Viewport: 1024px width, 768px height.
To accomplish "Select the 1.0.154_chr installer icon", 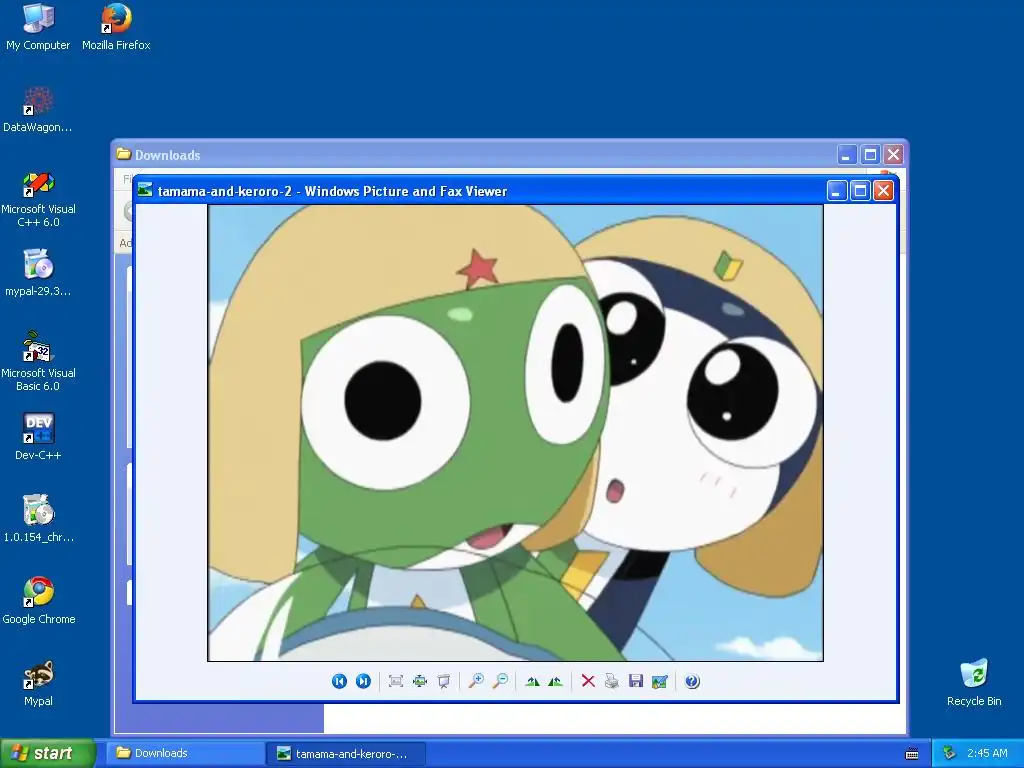I will [x=38, y=519].
